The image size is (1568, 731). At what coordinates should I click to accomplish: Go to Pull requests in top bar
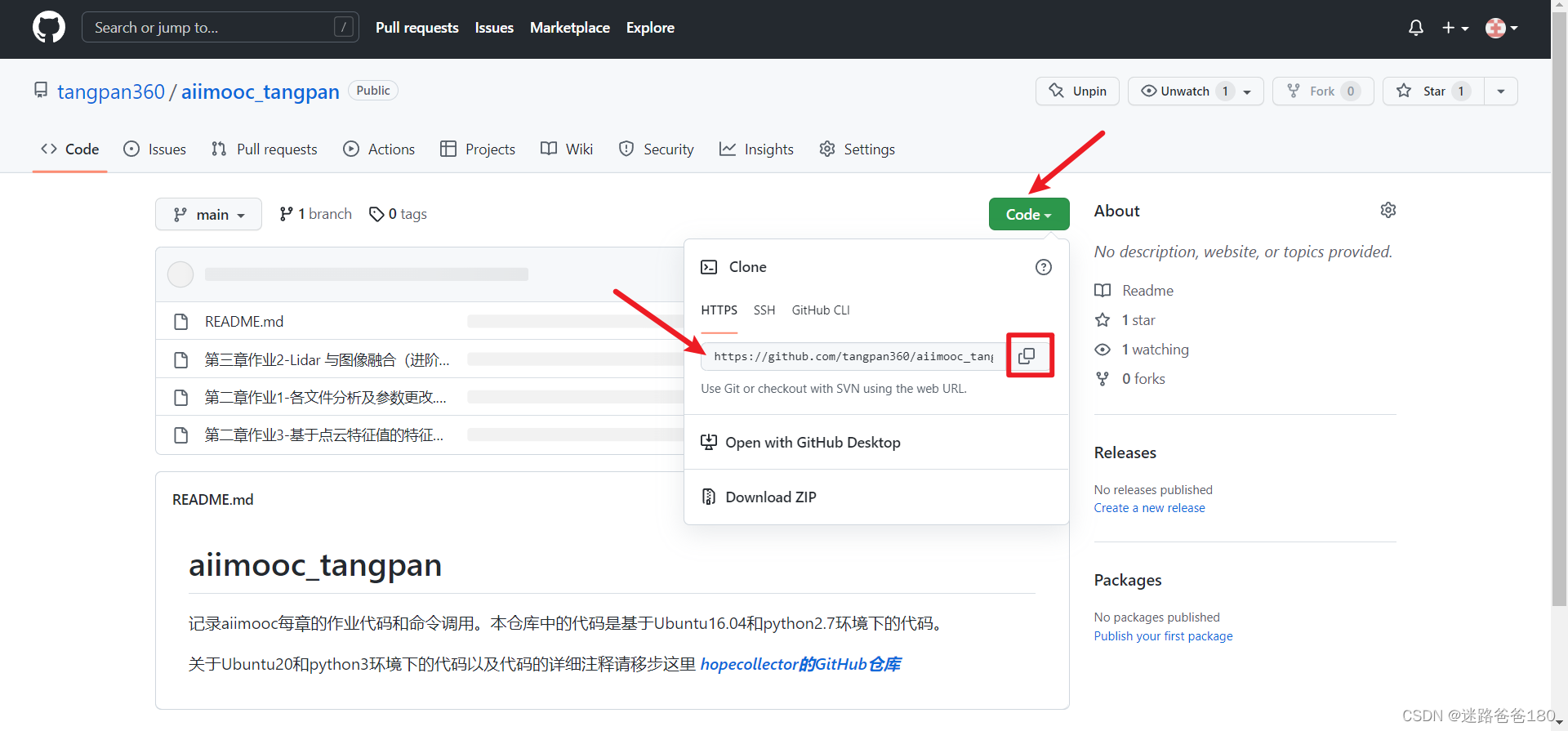click(x=416, y=28)
